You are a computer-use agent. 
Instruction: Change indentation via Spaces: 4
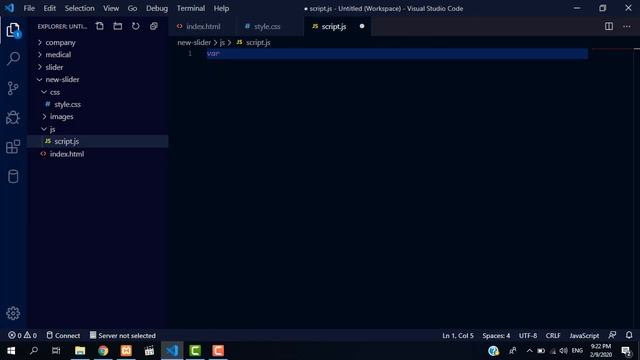[496, 336]
